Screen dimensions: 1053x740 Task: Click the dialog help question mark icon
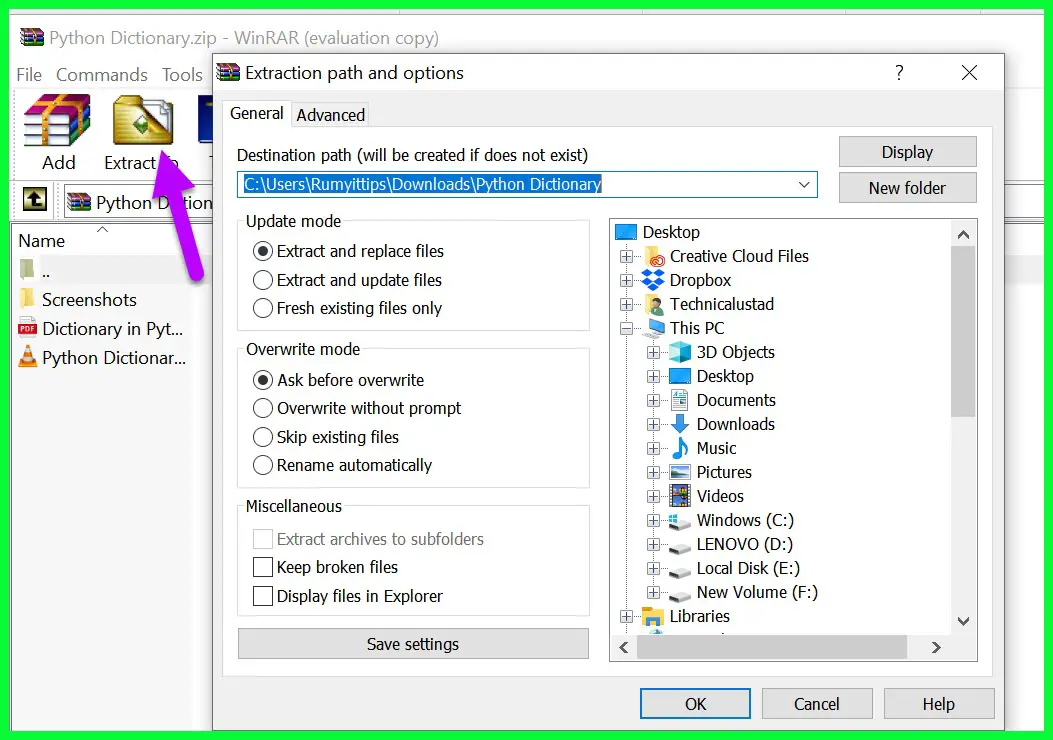click(x=899, y=73)
